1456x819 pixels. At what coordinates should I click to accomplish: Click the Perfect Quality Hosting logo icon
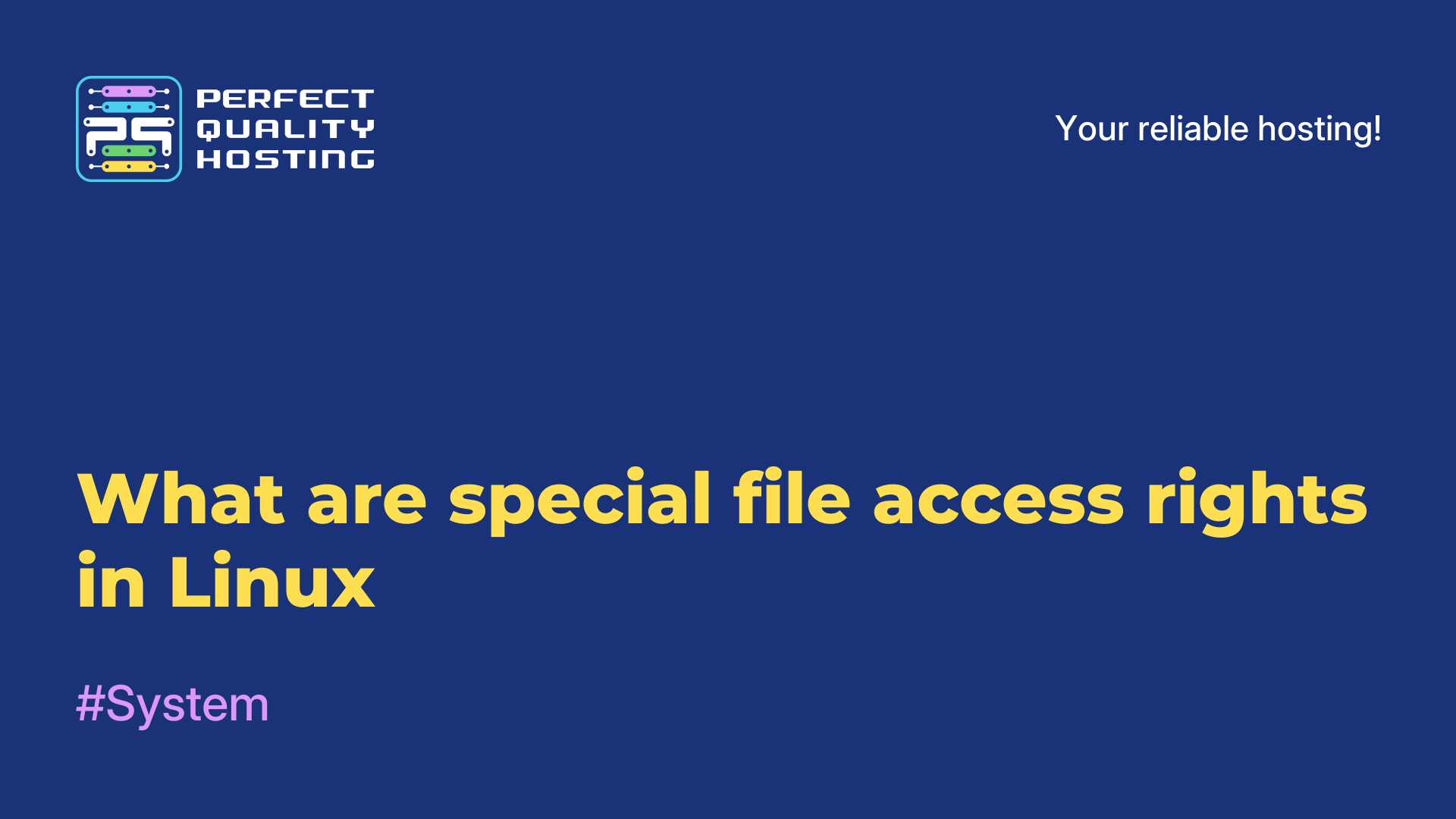click(128, 128)
